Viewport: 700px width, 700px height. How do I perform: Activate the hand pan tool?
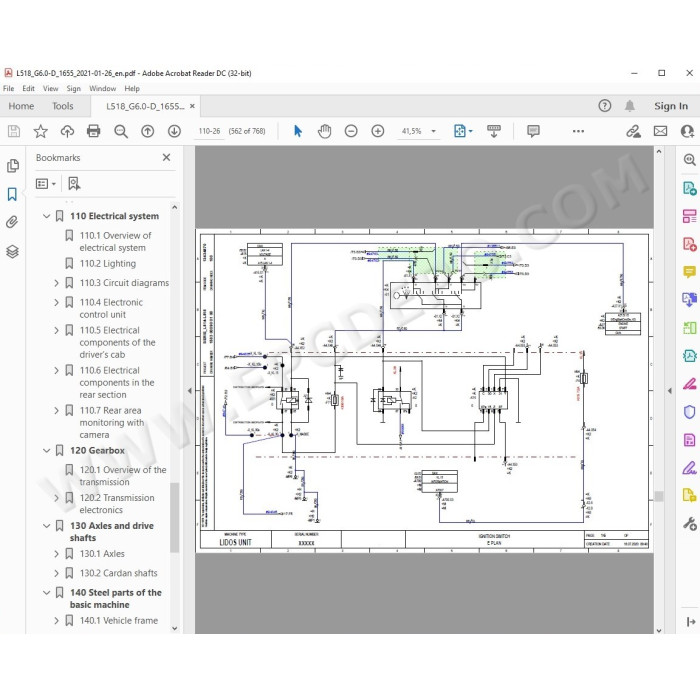tap(325, 131)
